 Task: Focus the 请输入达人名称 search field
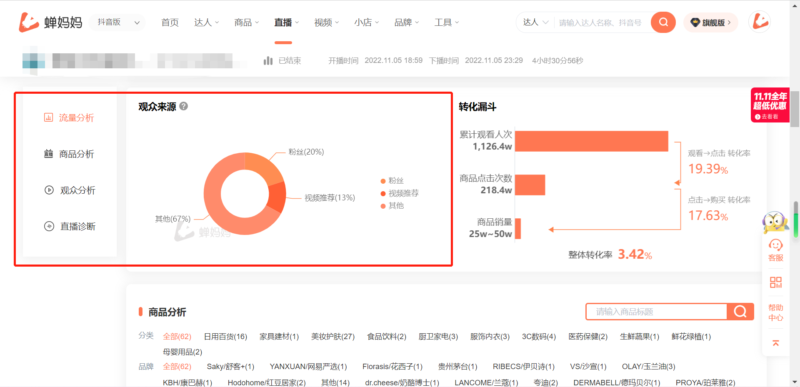point(602,22)
